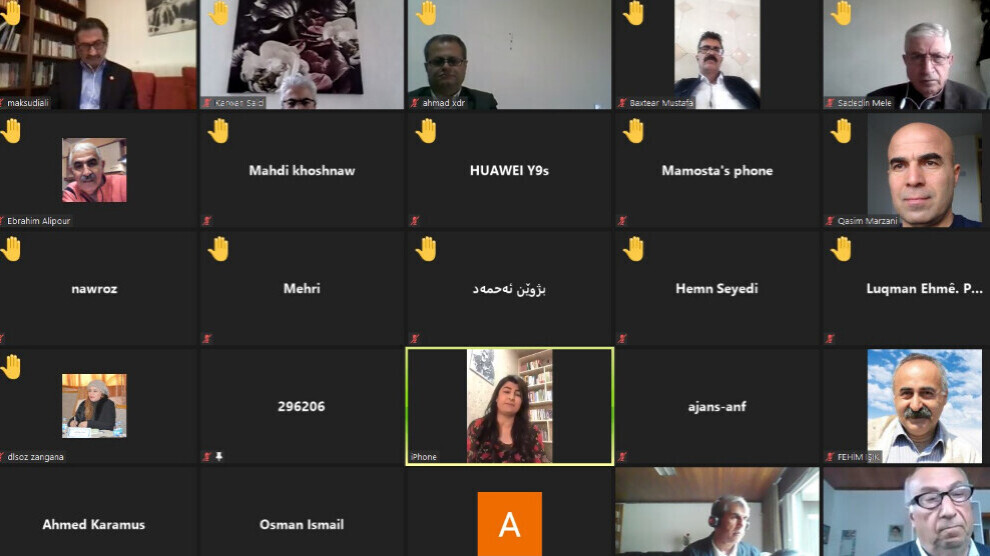
Task: Click the maksudiali name label
Action: [x=28, y=103]
